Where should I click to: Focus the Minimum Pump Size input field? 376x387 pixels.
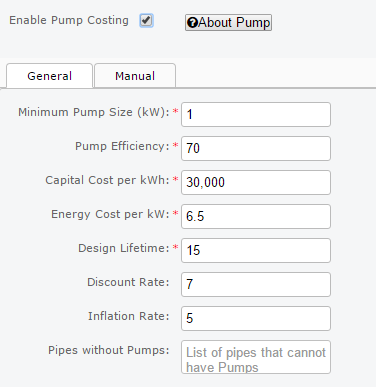click(256, 114)
